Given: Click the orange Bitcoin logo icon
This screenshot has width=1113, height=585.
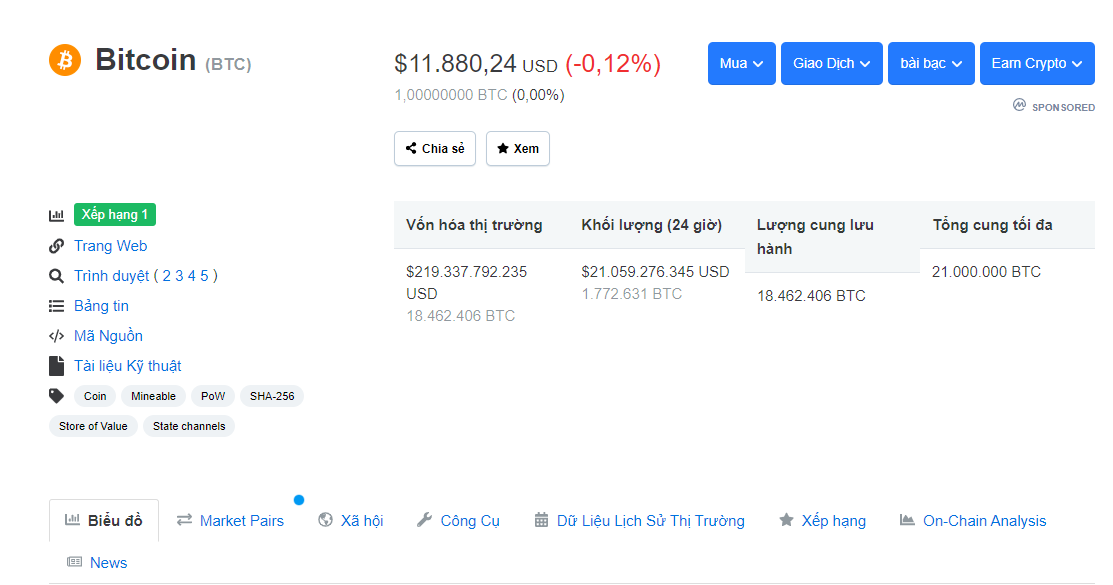Looking at the screenshot, I should coord(65,60).
